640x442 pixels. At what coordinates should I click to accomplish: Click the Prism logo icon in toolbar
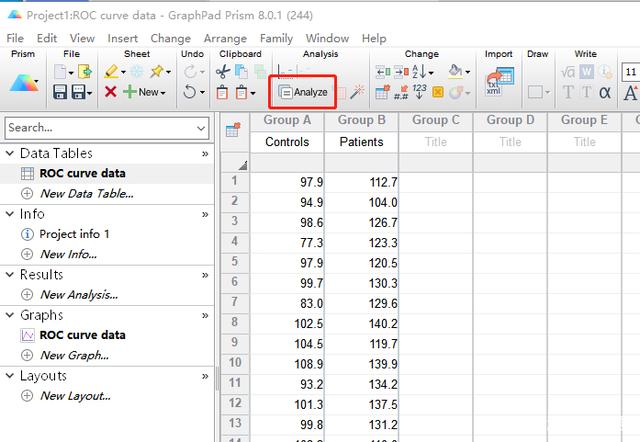click(x=24, y=83)
